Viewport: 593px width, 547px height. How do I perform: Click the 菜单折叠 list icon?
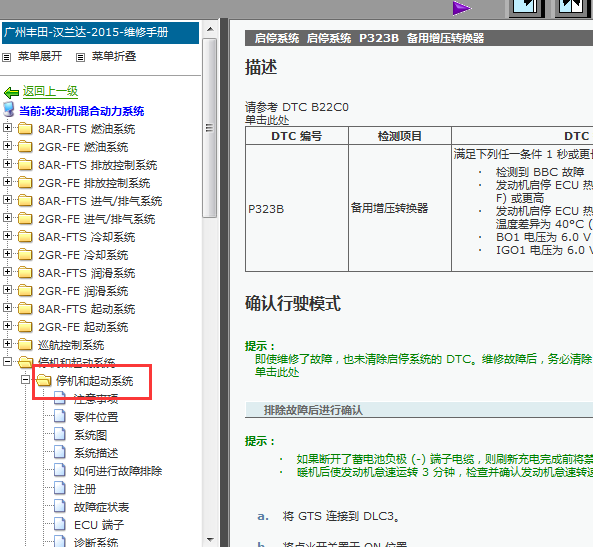click(x=80, y=57)
